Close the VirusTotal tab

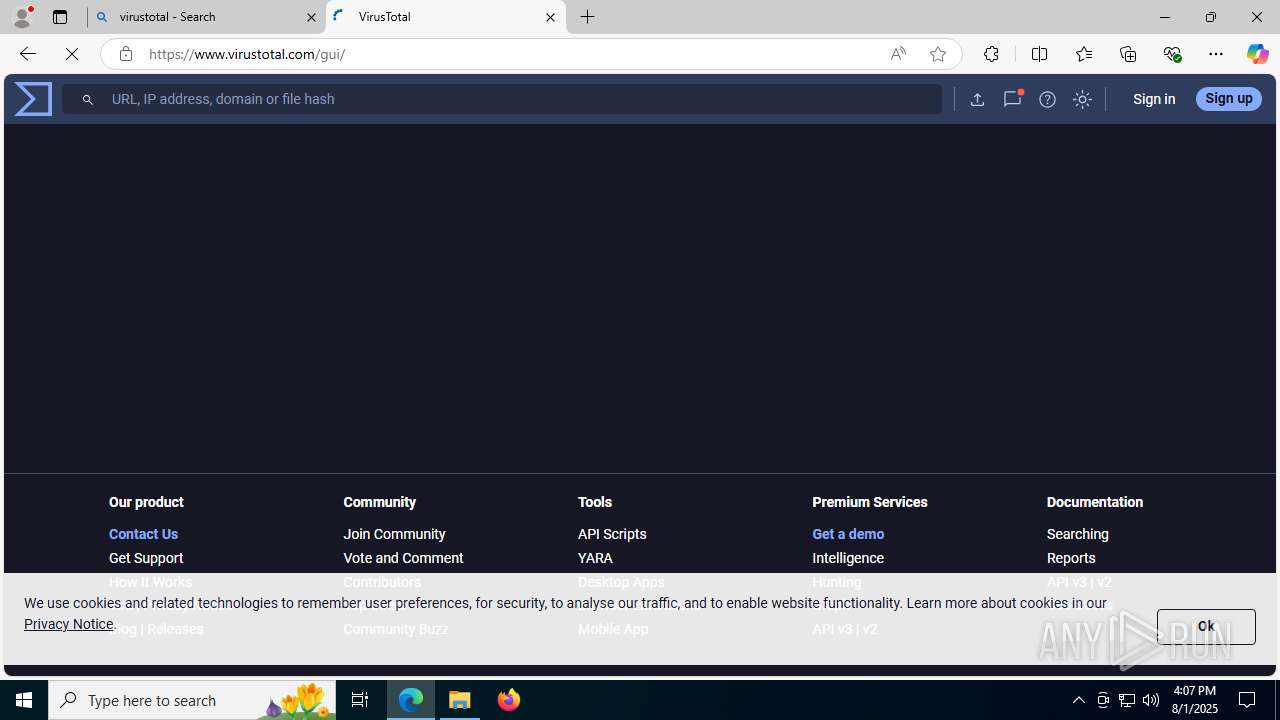[550, 17]
